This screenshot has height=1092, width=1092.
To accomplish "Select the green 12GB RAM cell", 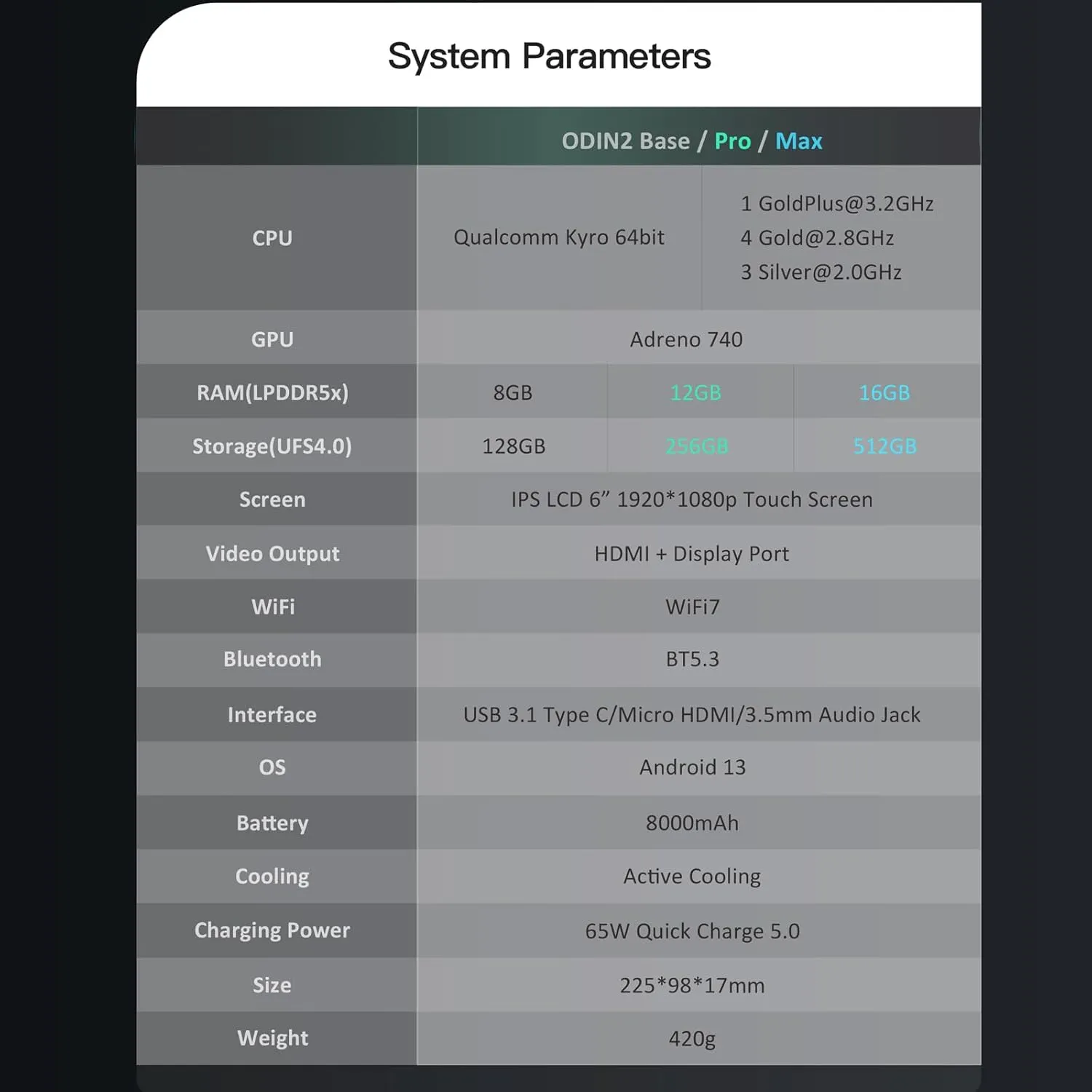I will click(696, 392).
